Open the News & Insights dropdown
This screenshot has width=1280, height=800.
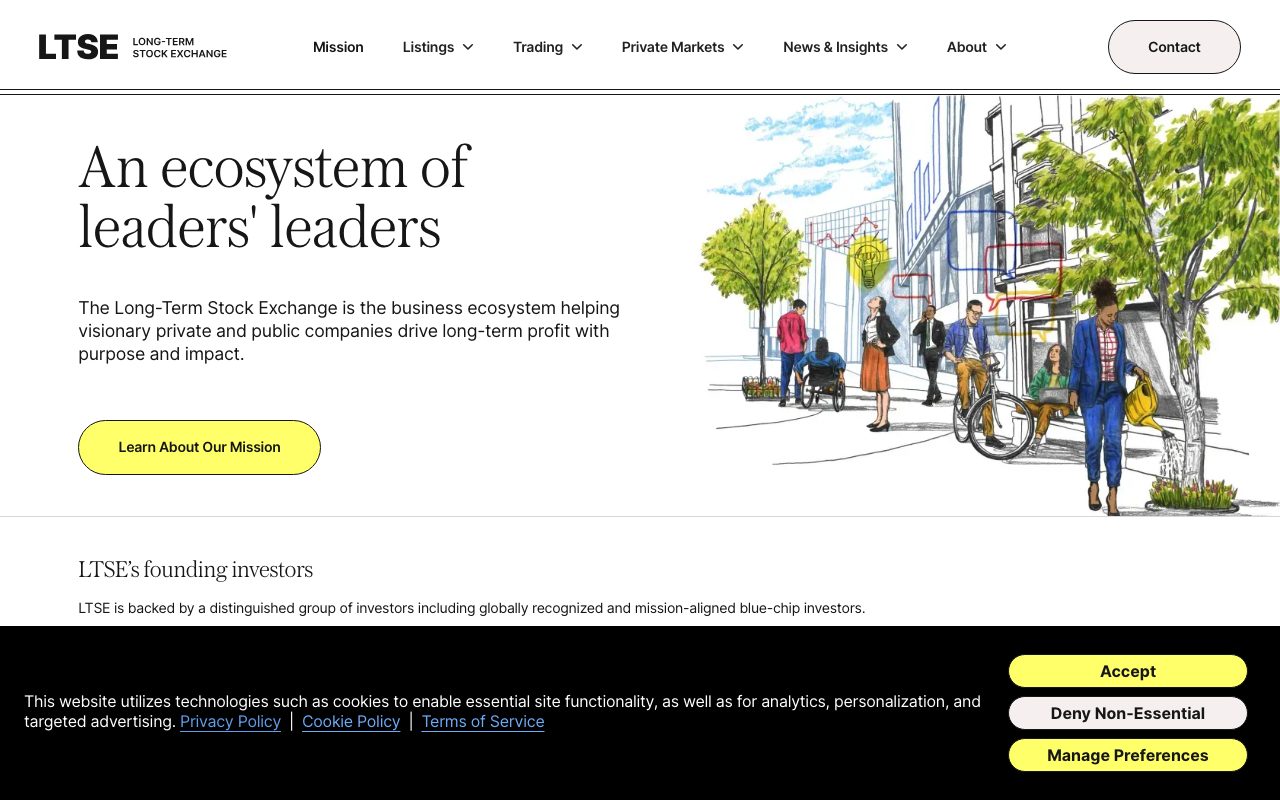[x=845, y=47]
